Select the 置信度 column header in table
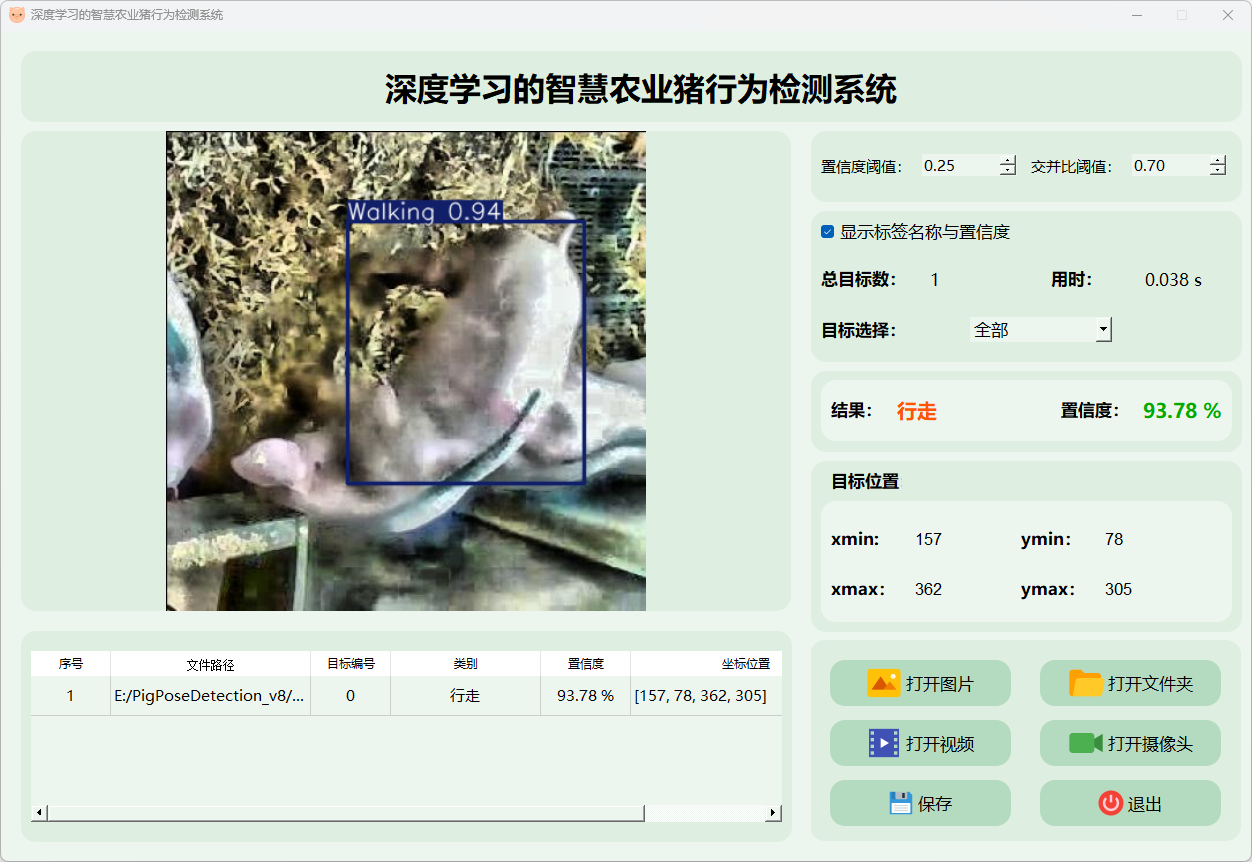This screenshot has height=862, width=1252. [x=585, y=664]
